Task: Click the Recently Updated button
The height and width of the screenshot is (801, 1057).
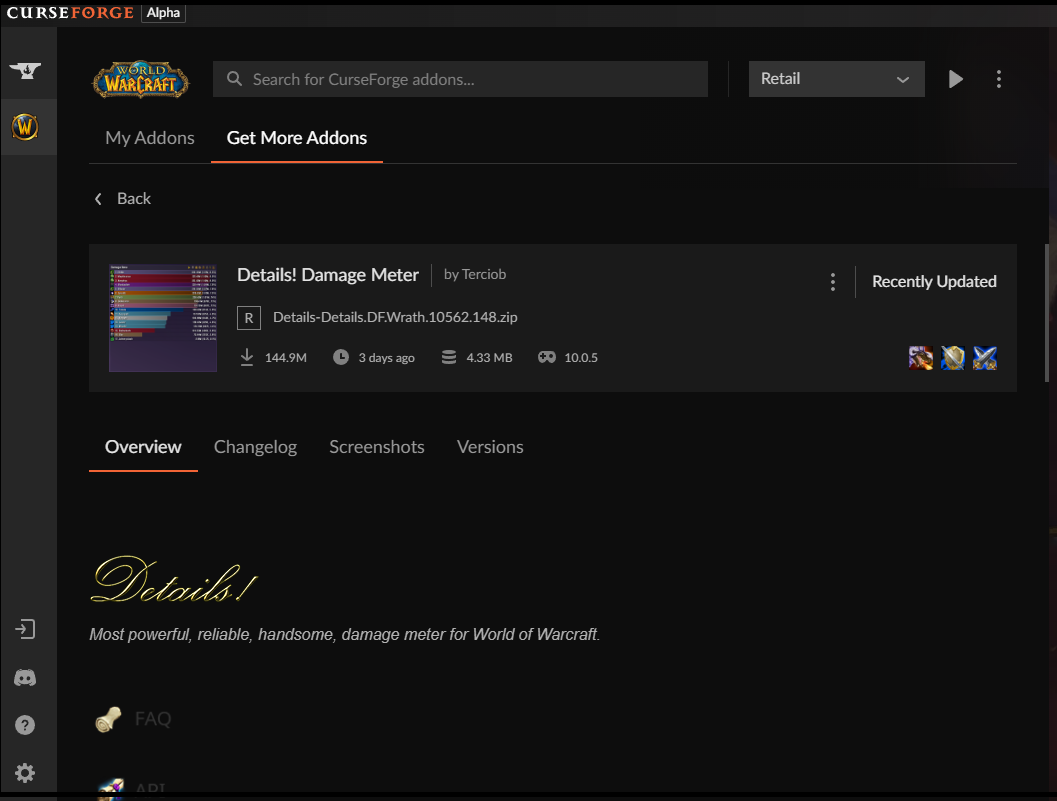Action: coord(934,282)
